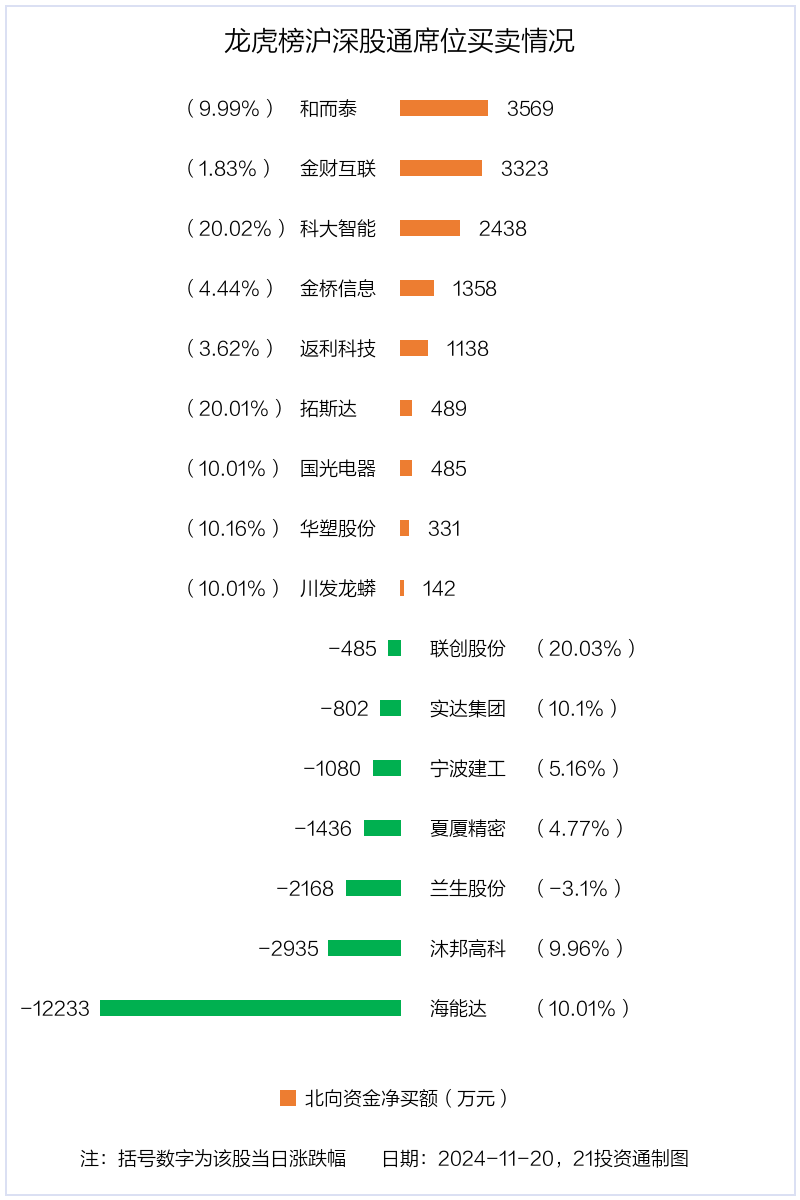Click the value label -12233
Image resolution: width=800 pixels, height=1200 pixels.
point(55,1009)
